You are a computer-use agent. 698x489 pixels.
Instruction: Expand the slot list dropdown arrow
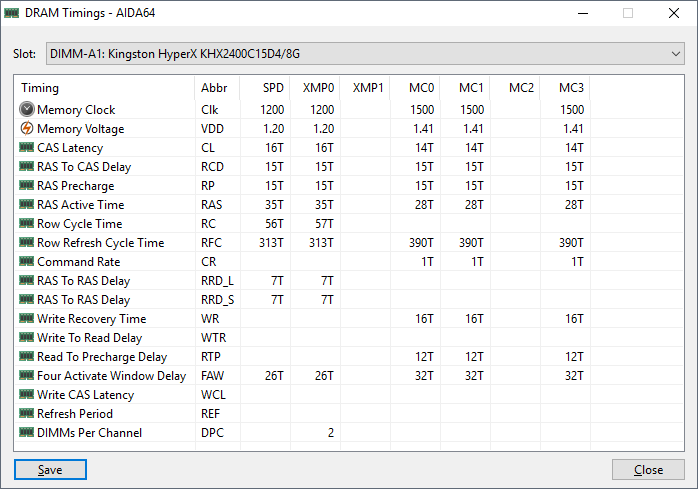[x=676, y=53]
